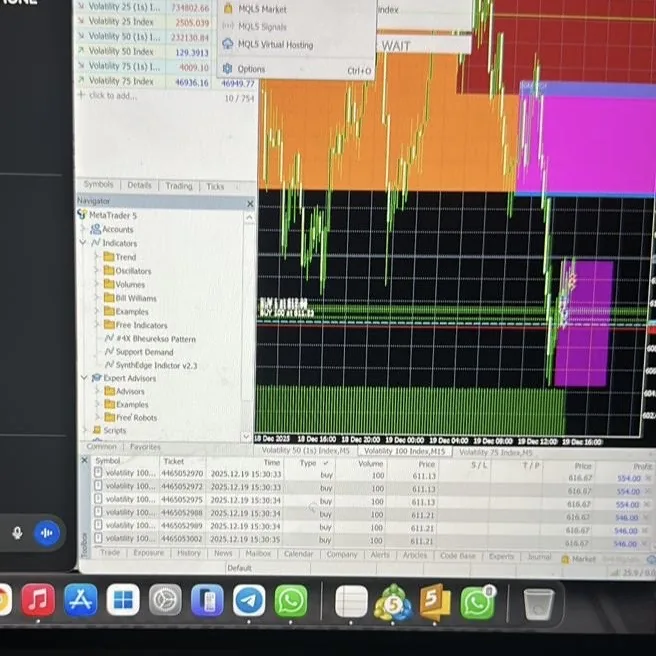Close the Navigator panel with its X
Viewport: 656px width, 656px height.
[x=250, y=204]
